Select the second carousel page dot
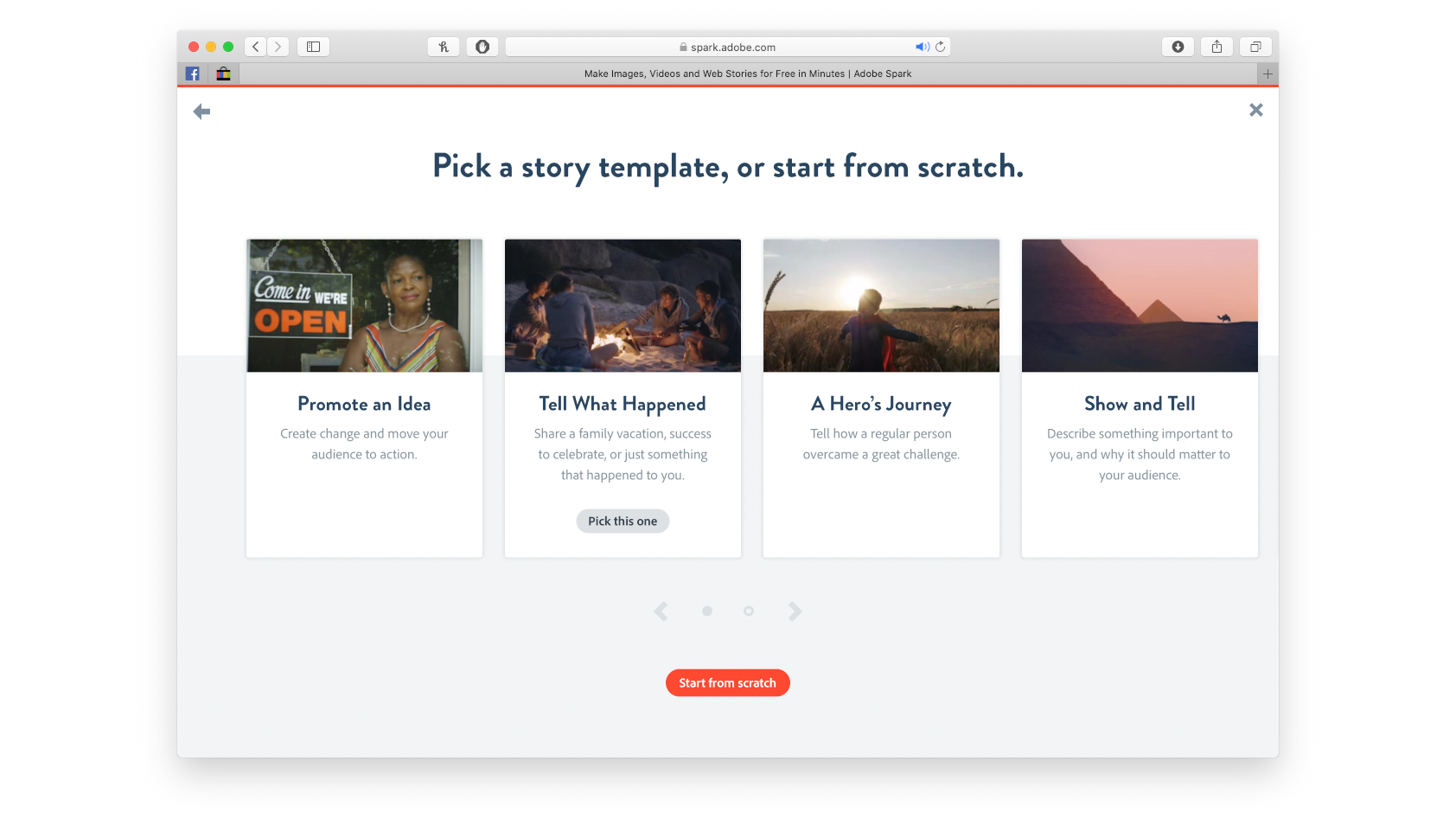This screenshot has width=1456, height=819. click(x=749, y=611)
